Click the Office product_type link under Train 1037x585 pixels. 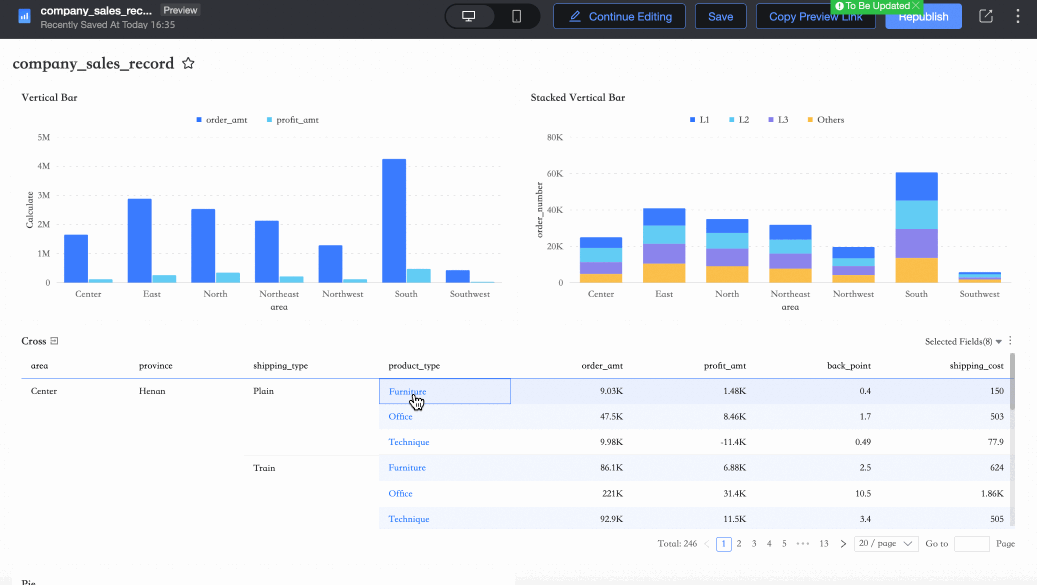(400, 494)
